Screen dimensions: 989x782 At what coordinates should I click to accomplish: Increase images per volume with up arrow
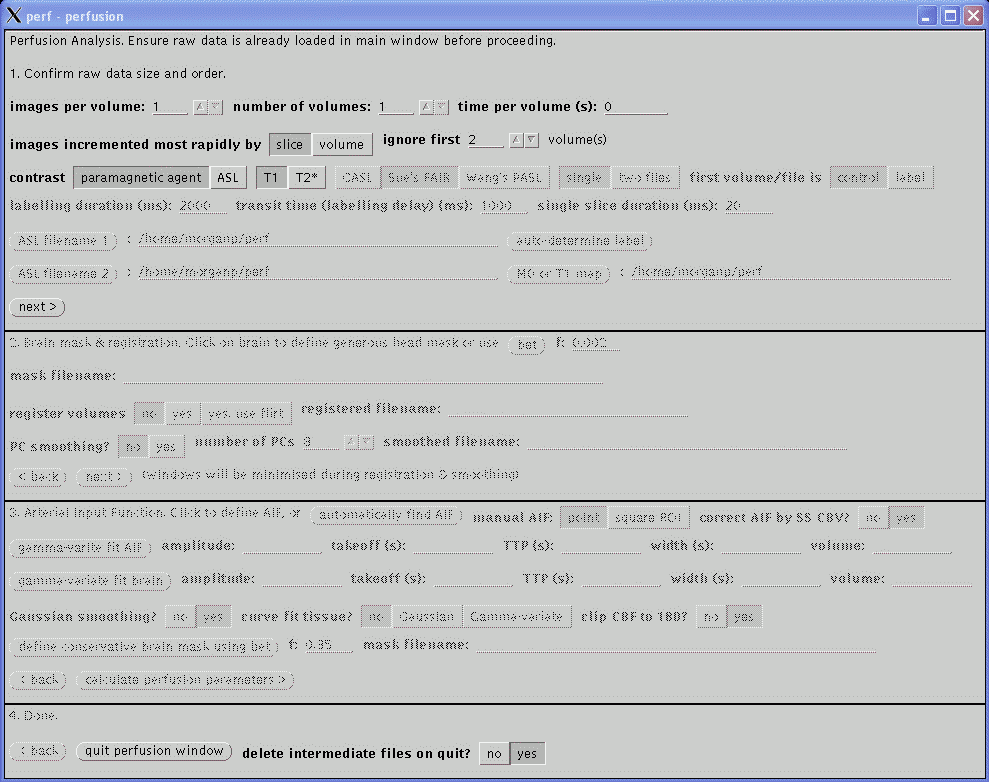[x=200, y=107]
